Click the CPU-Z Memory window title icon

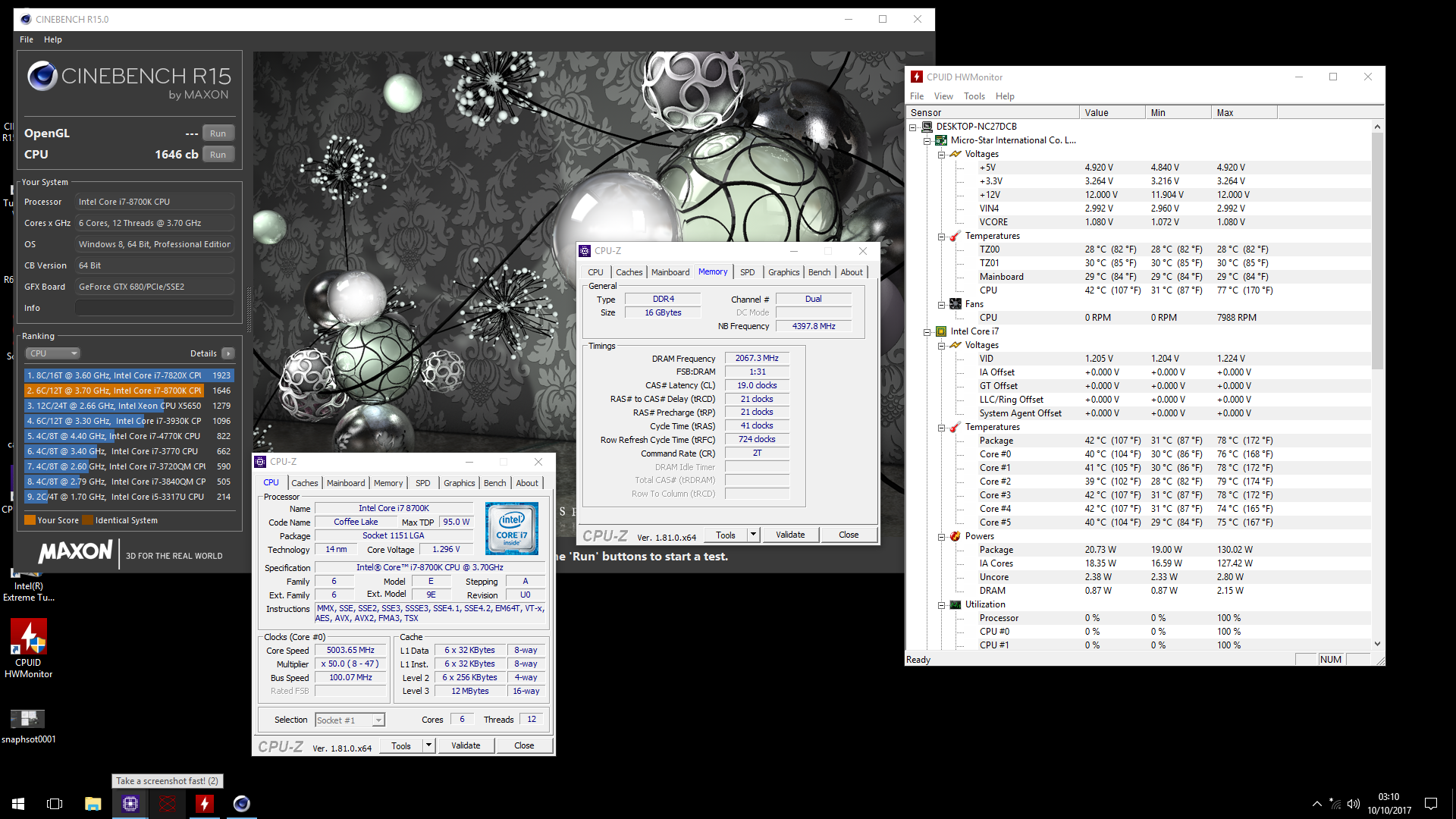585,251
